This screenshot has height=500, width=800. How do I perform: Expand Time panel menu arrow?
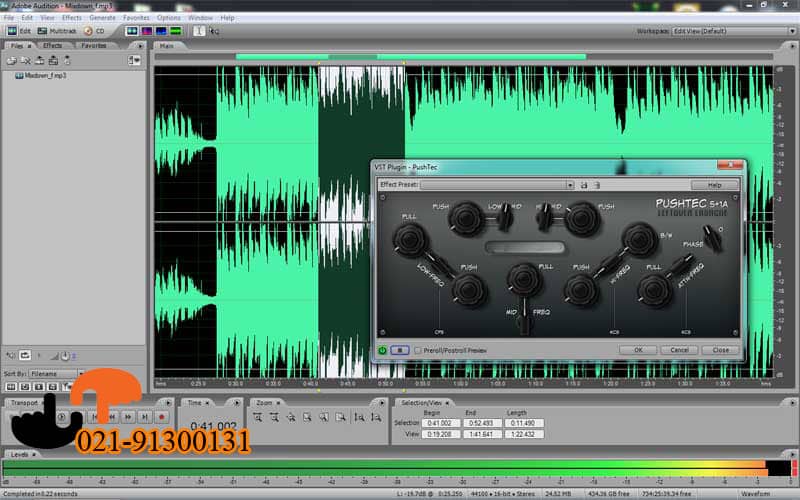coord(236,403)
